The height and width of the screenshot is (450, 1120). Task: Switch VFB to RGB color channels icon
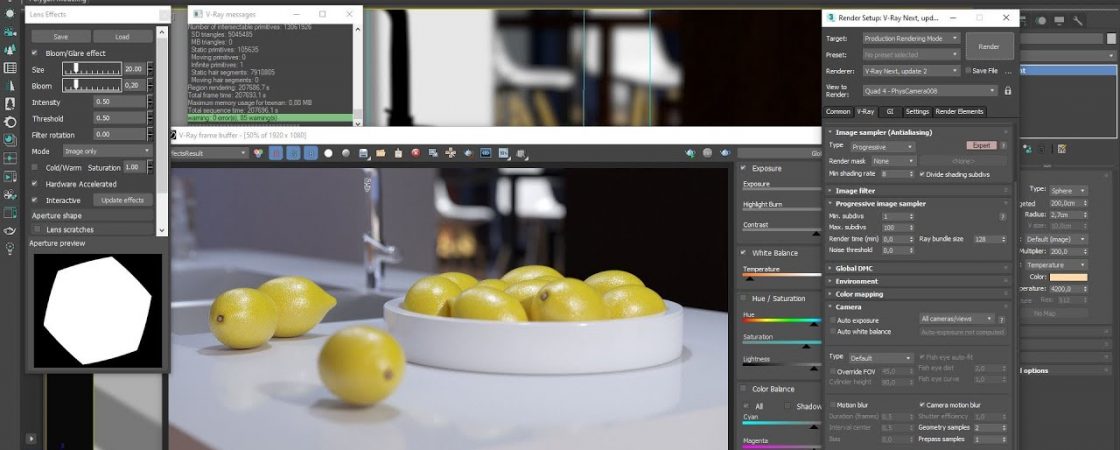(258, 153)
